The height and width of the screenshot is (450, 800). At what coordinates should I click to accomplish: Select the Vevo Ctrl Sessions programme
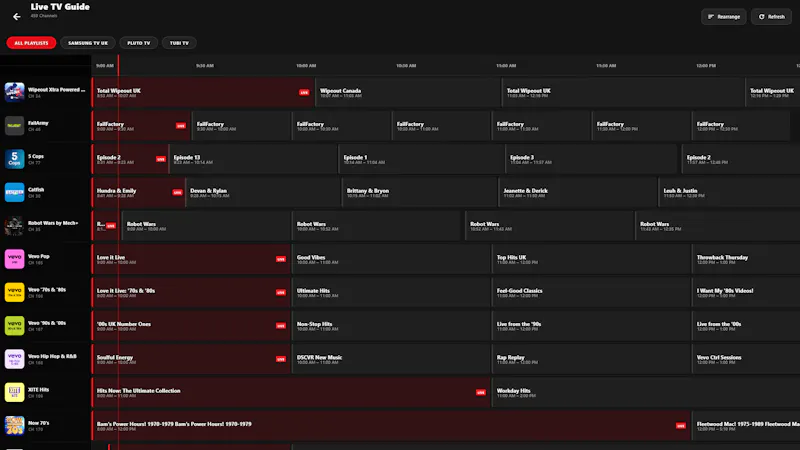pyautogui.click(x=746, y=359)
